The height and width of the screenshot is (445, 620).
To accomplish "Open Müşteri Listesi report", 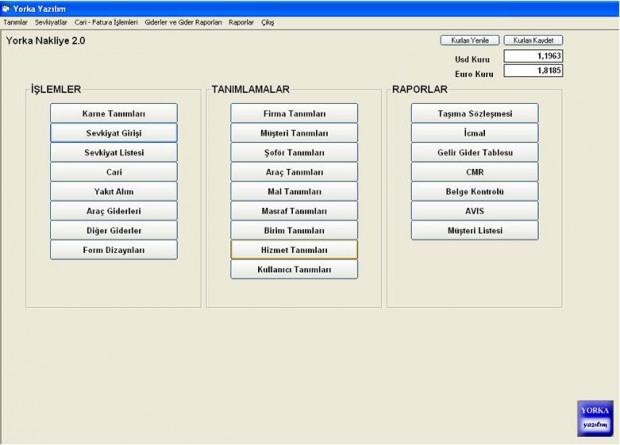I will coord(475,230).
